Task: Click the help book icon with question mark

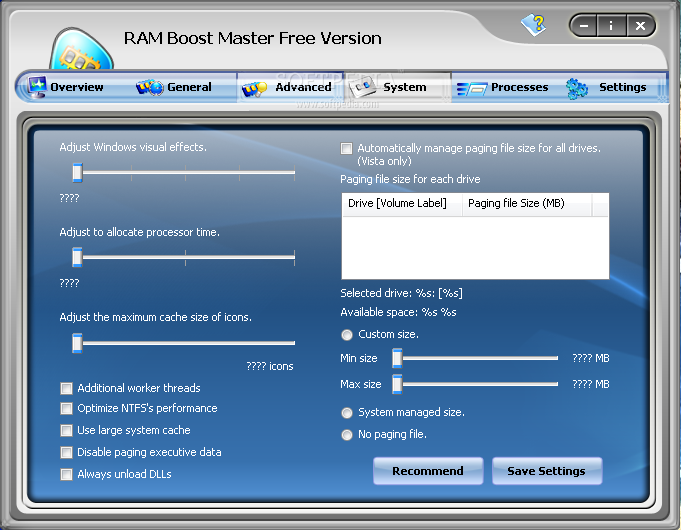Action: 534,25
